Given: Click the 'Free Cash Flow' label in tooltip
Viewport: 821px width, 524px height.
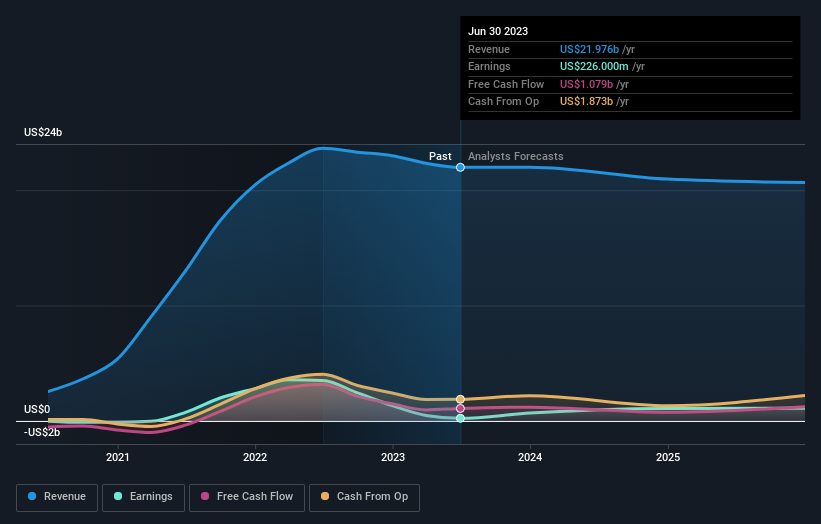Looking at the screenshot, I should 506,84.
